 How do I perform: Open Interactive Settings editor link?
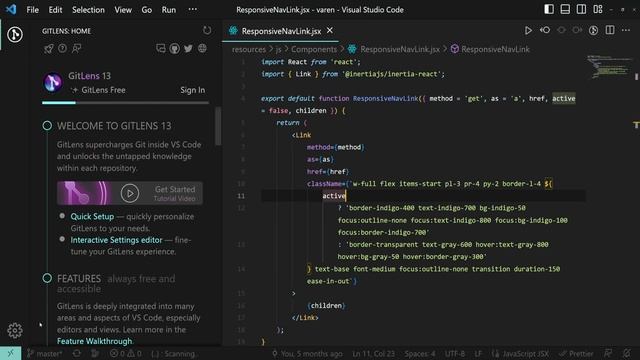[116, 240]
